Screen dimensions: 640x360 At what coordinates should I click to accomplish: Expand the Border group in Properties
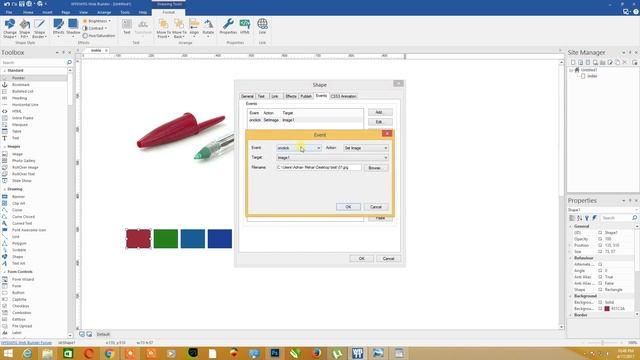pos(571,315)
